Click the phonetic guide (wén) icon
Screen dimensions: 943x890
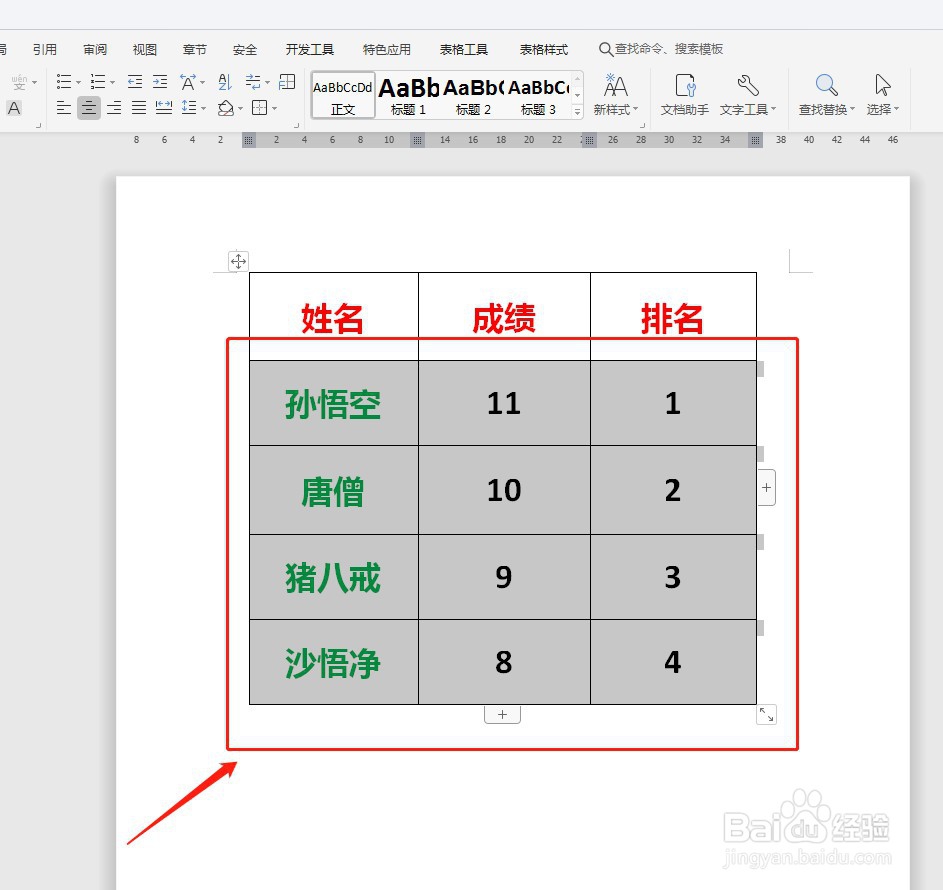click(19, 81)
